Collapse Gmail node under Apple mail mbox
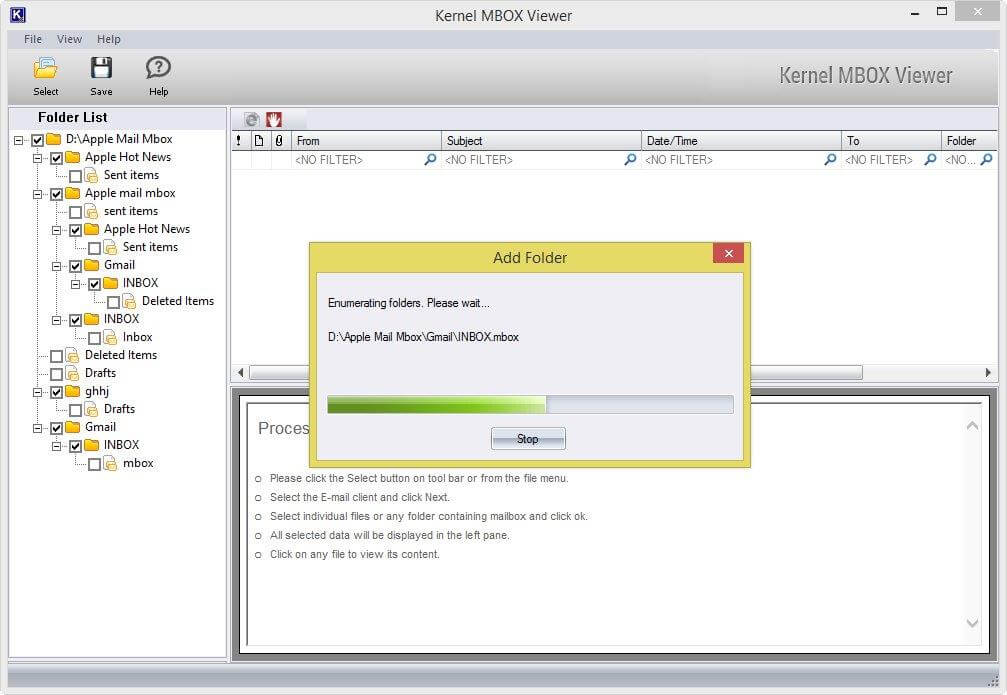 (57, 266)
